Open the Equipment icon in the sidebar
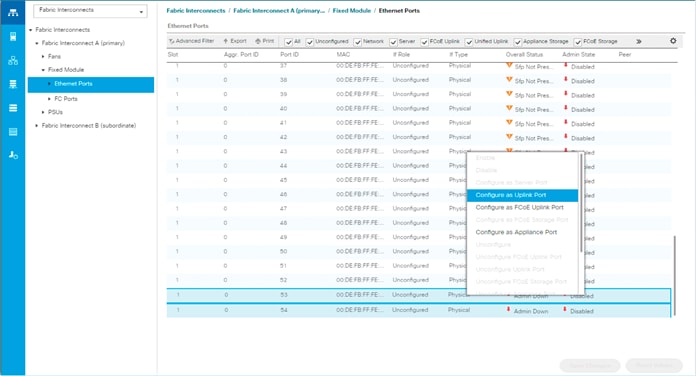696x376 pixels. click(13, 12)
